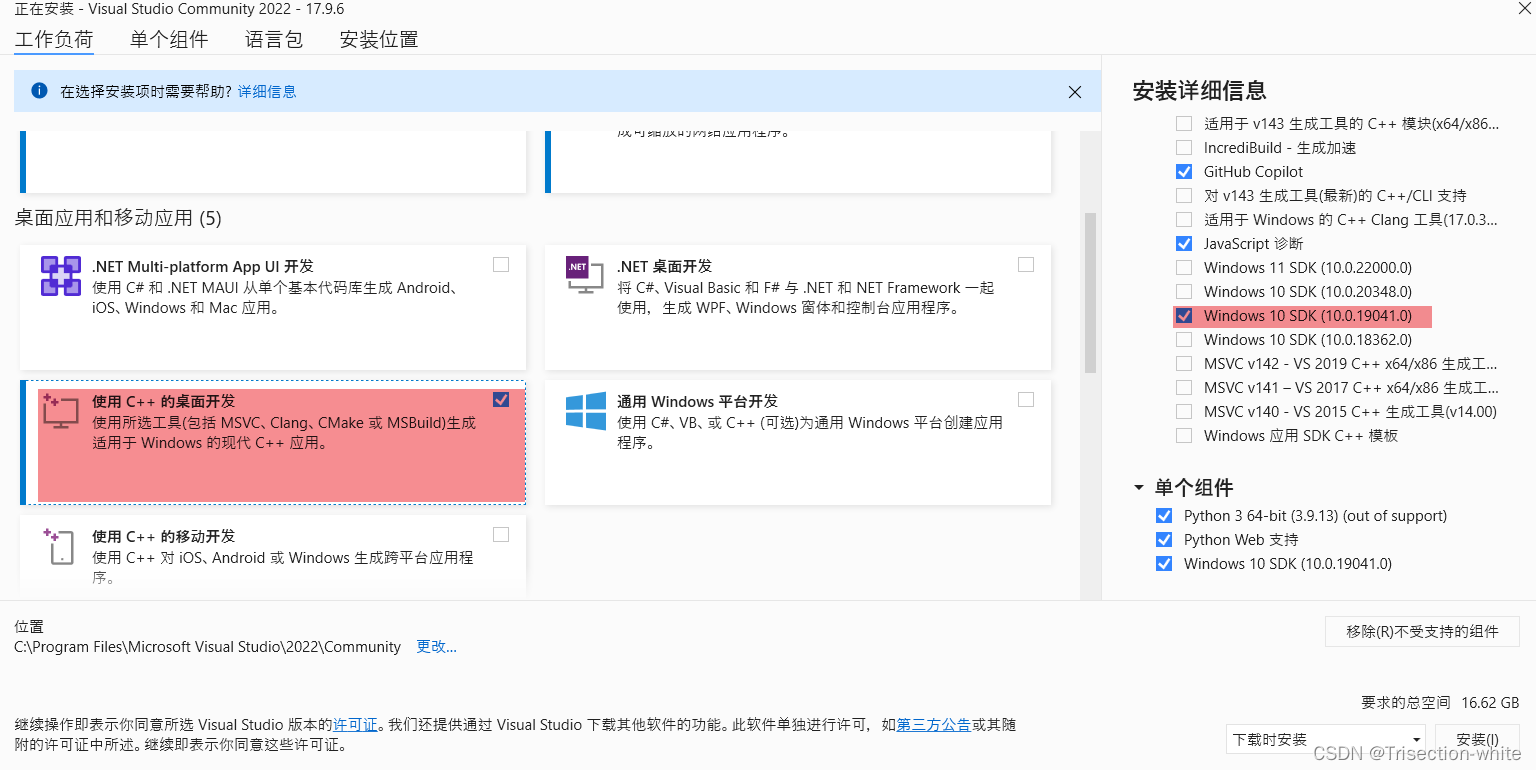Open 详细信息 help link
The width and height of the screenshot is (1536, 770).
tap(267, 92)
